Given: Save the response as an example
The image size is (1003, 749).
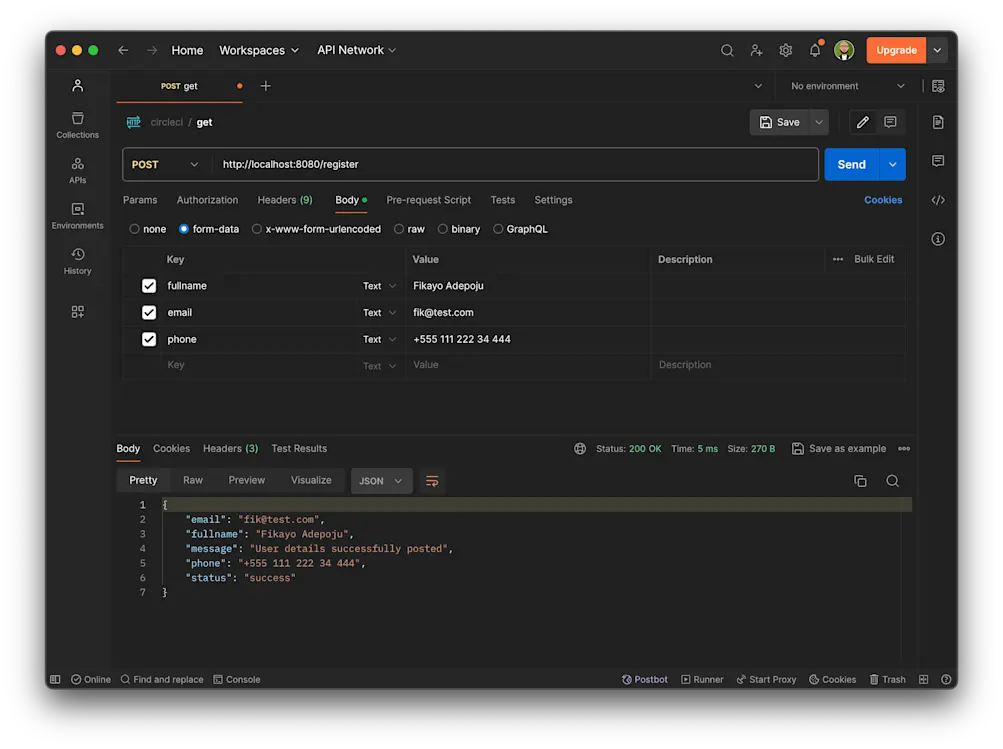Looking at the screenshot, I should [x=839, y=448].
